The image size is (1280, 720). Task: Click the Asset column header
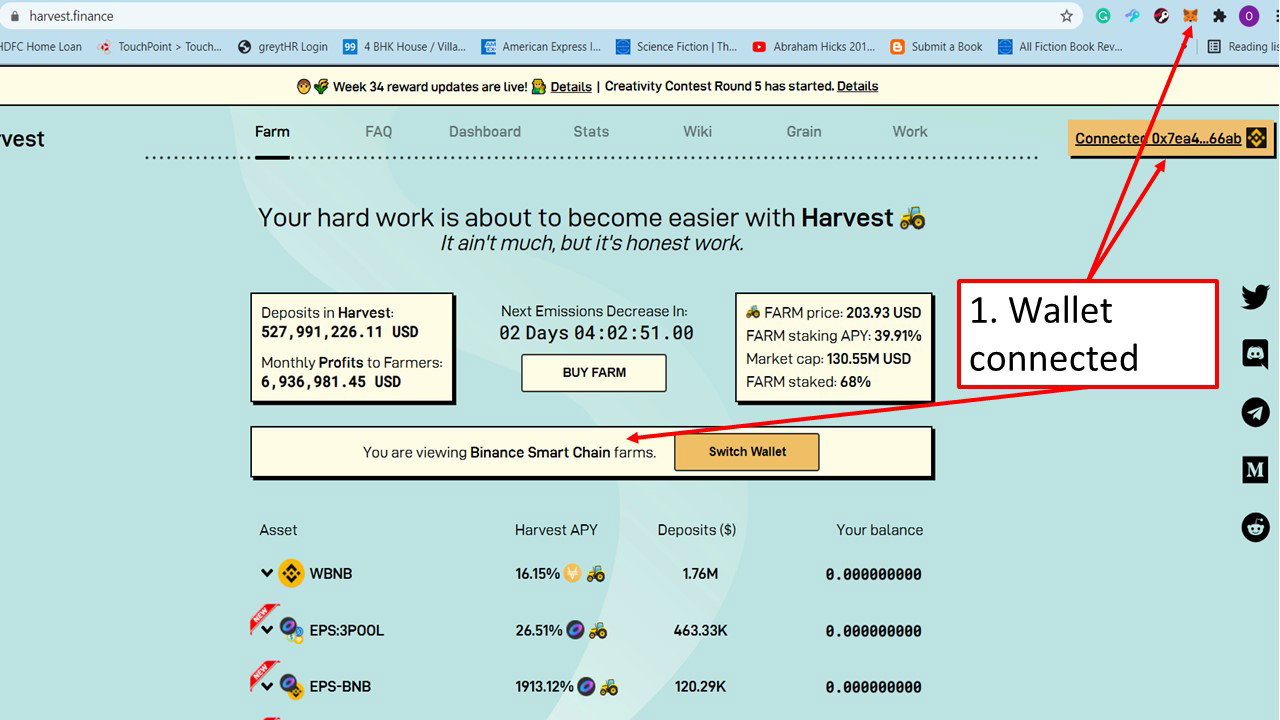[278, 530]
